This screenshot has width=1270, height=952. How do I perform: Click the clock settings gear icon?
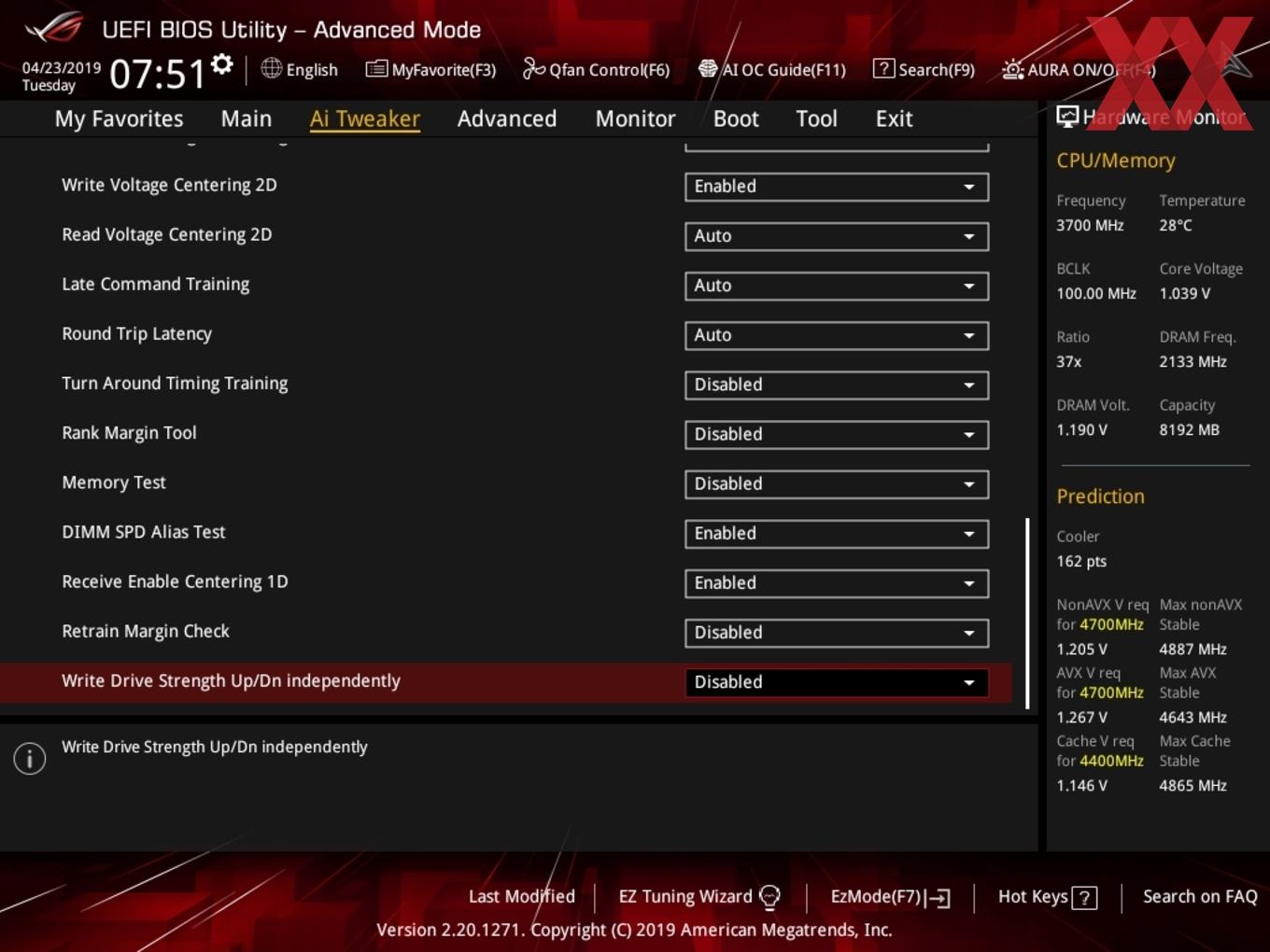(x=222, y=64)
